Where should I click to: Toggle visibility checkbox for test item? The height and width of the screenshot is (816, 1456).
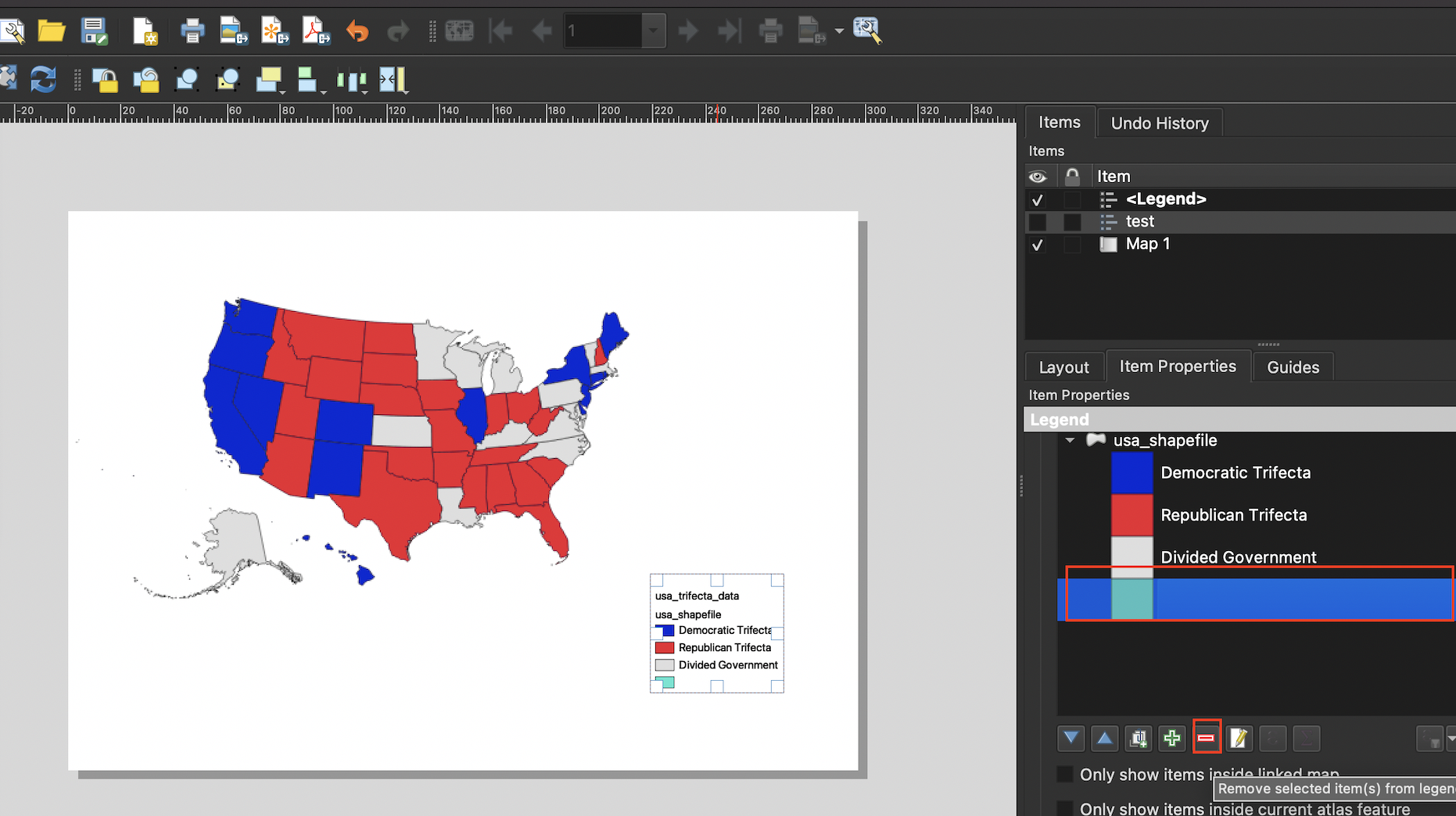[1038, 222]
